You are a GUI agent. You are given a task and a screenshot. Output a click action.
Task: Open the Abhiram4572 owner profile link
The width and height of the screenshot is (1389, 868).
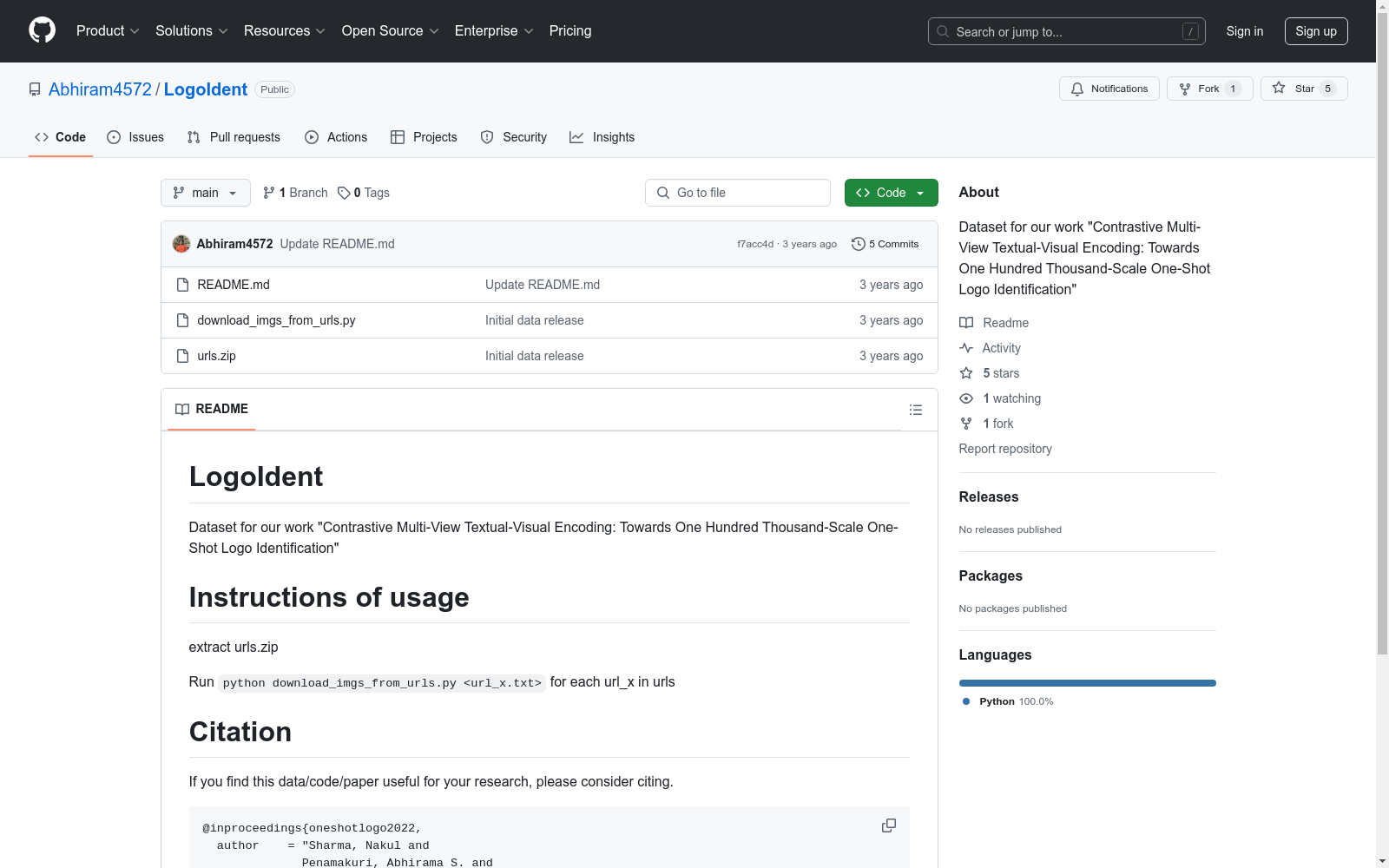[x=100, y=89]
